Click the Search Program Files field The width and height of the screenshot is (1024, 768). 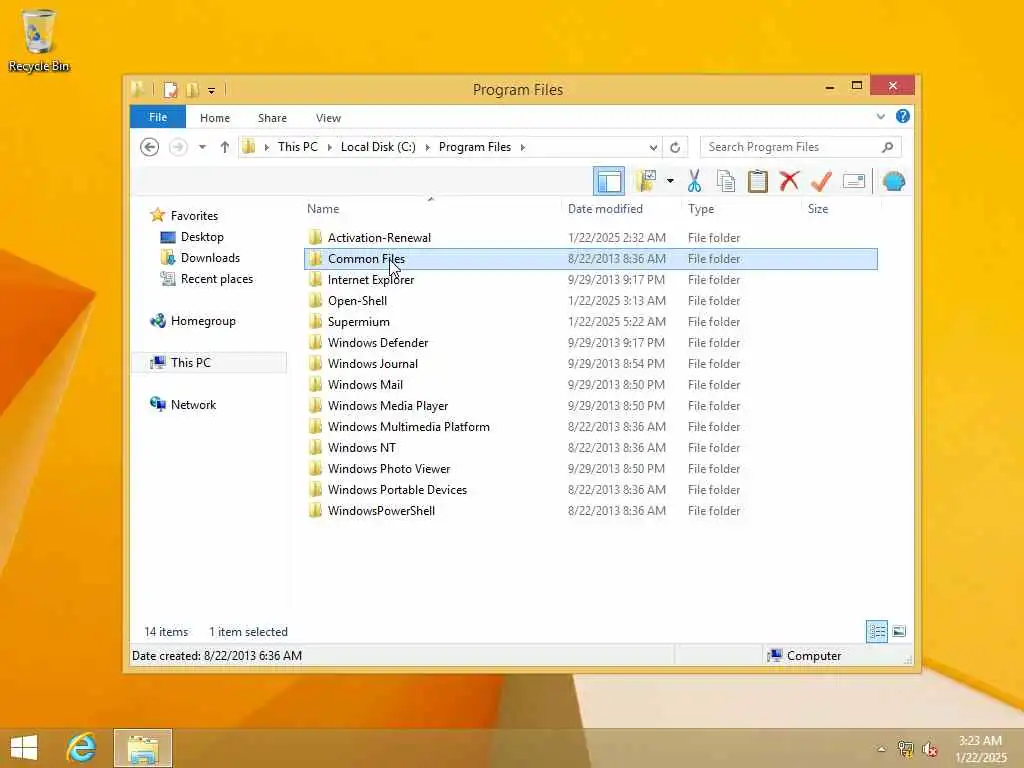[x=801, y=147]
